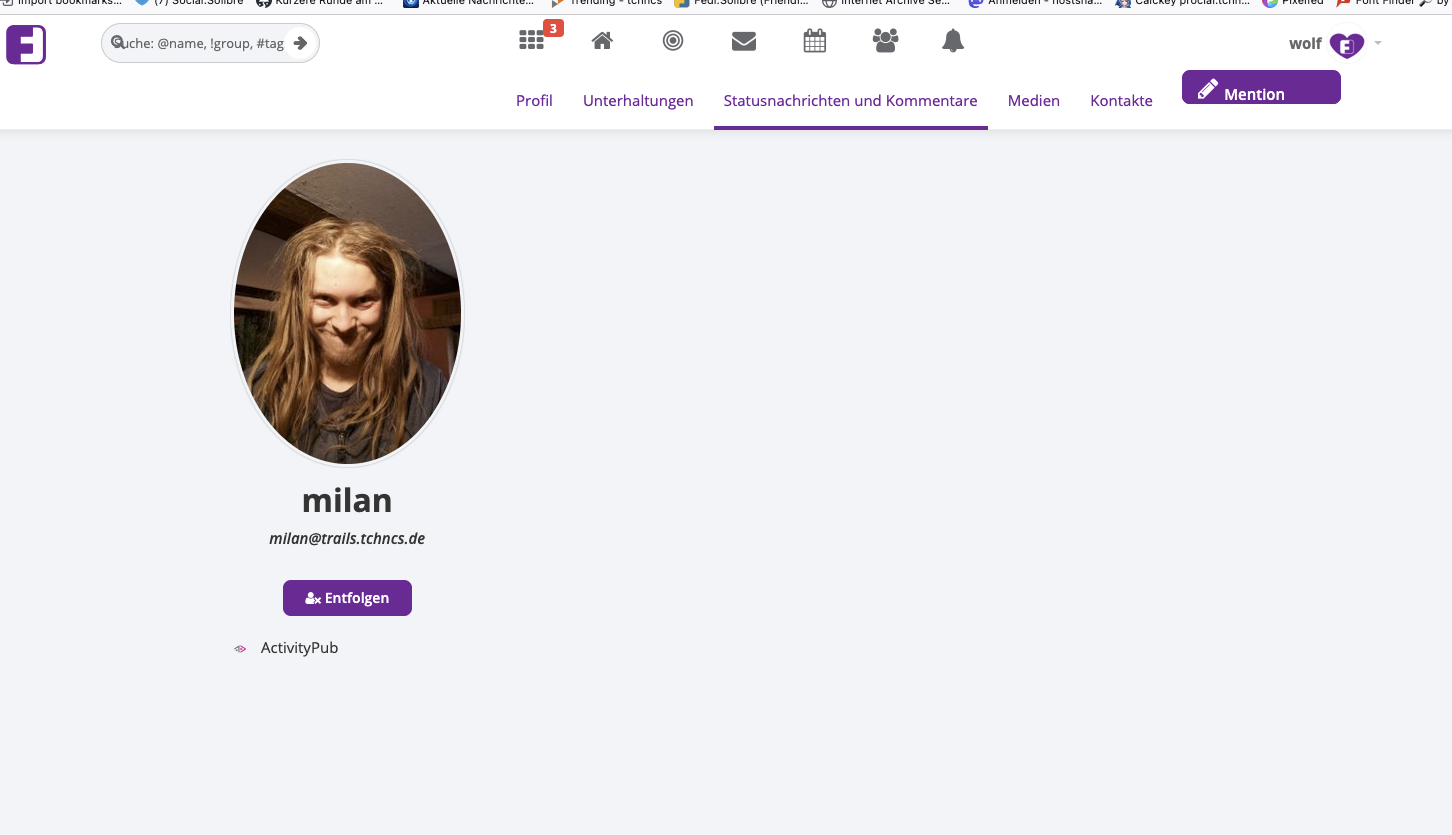The image size is (1452, 835).
Task: Select Statusnachrichten und Kommentare tab
Action: [850, 100]
